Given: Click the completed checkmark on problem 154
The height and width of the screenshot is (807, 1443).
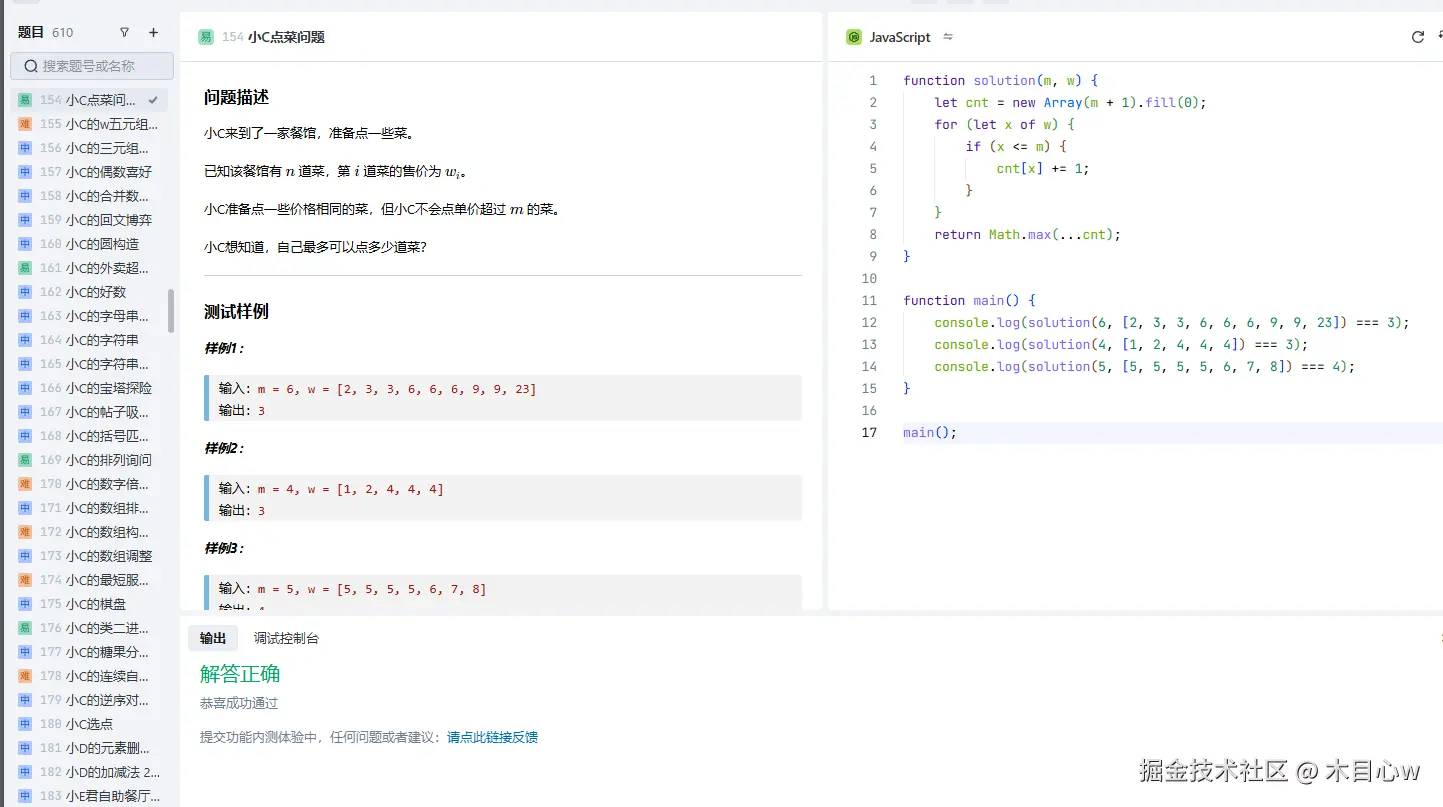Looking at the screenshot, I should tap(153, 100).
